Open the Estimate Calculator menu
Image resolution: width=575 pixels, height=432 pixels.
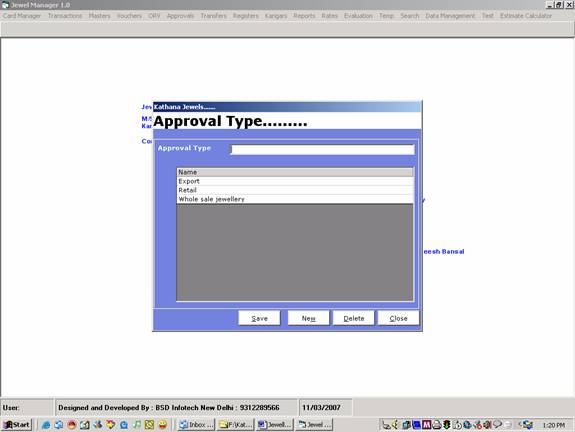525,16
